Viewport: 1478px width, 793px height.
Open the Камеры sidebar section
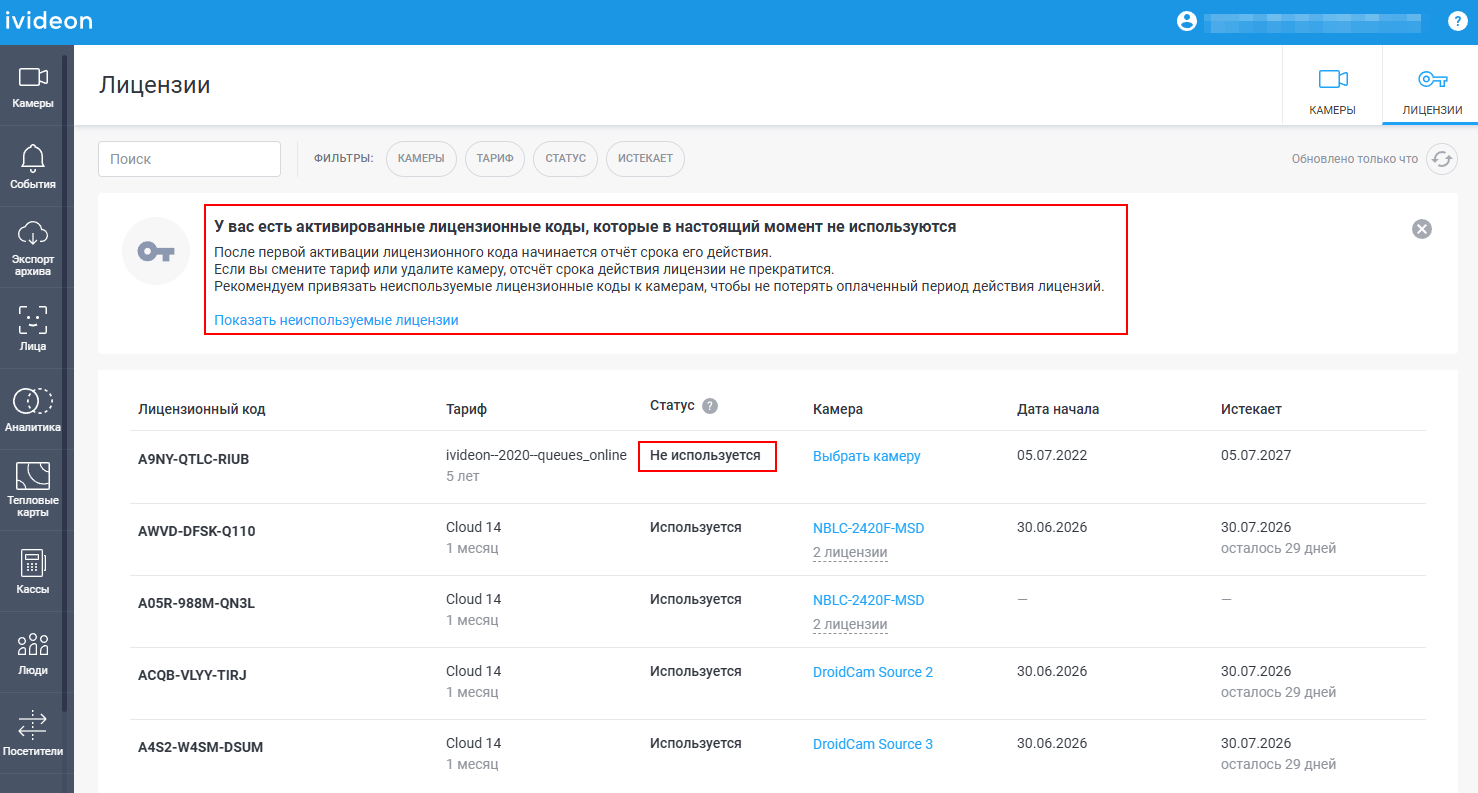tap(33, 86)
